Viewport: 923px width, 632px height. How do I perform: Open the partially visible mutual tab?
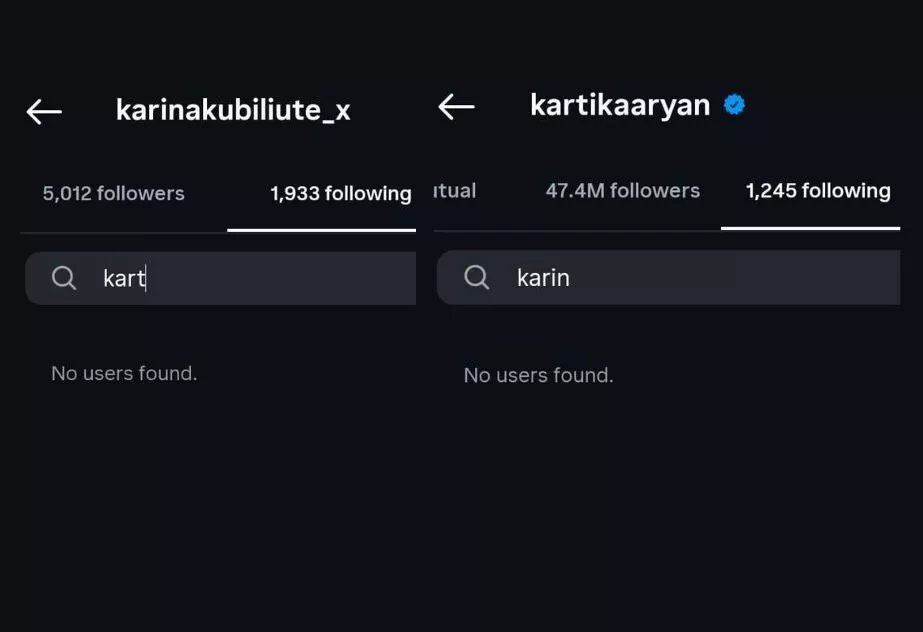click(454, 191)
